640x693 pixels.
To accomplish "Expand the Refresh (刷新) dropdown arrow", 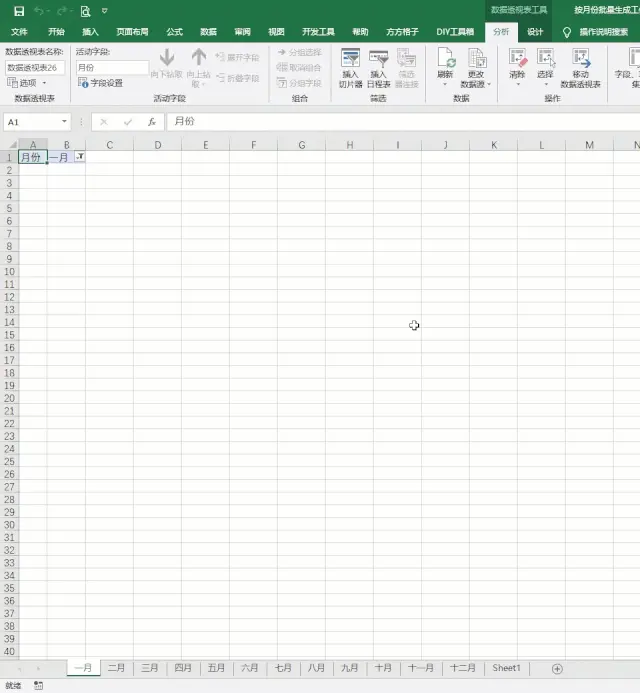I will tap(445, 84).
